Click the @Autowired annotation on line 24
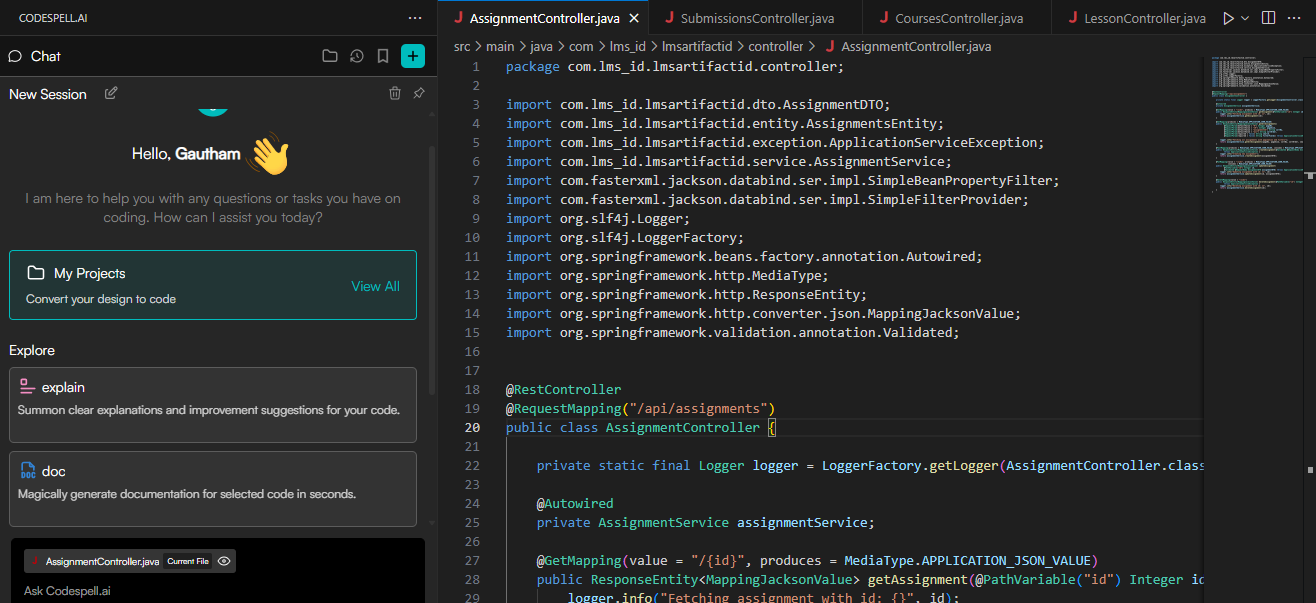 (575, 503)
